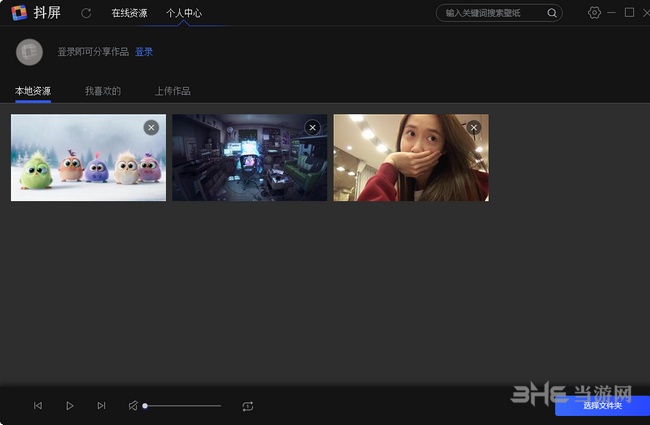Click the play button
Viewport: 650px width, 425px height.
pyautogui.click(x=70, y=406)
